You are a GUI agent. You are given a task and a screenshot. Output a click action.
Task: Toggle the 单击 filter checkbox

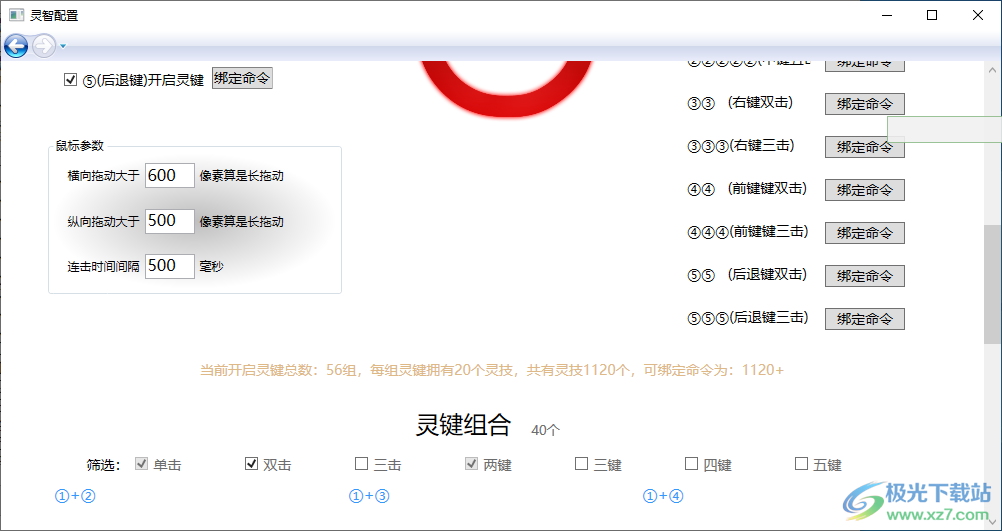pyautogui.click(x=141, y=464)
